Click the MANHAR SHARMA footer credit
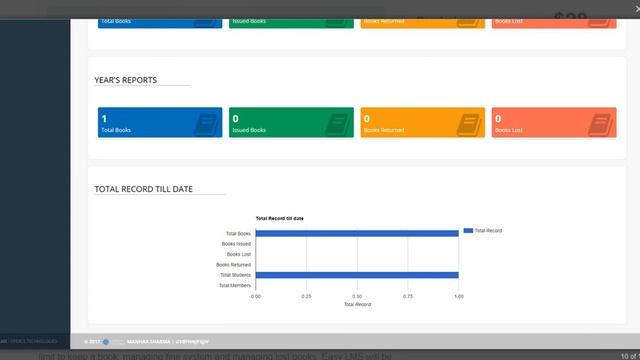Screen dimensions: 640x360 point(149,342)
